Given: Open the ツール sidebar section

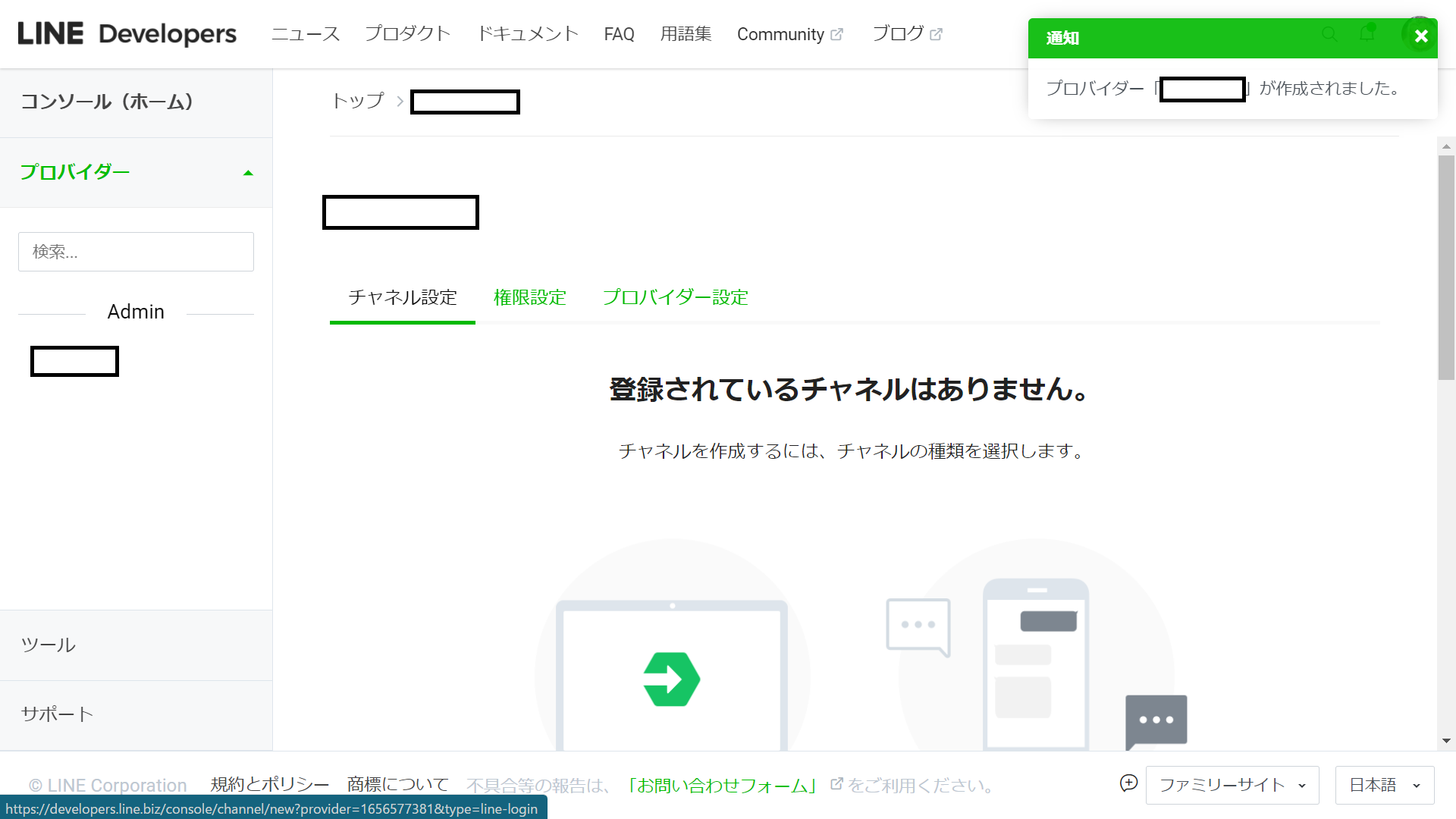Looking at the screenshot, I should point(49,645).
